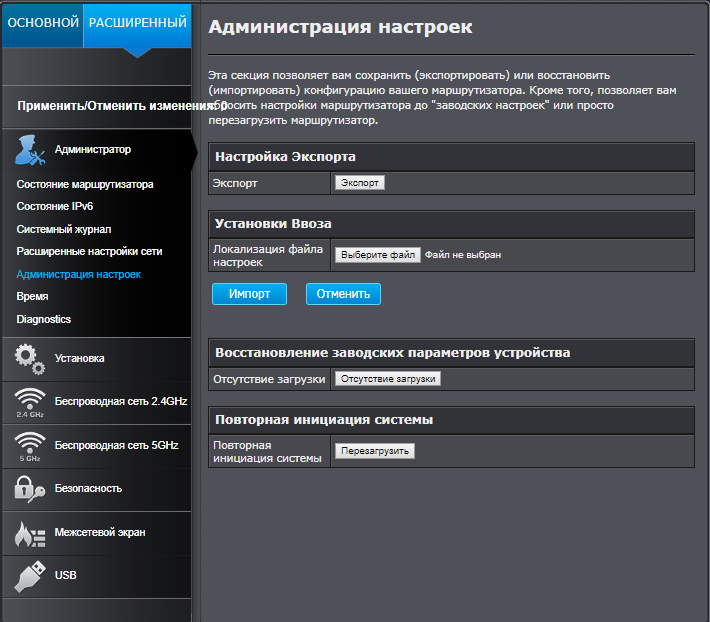Click the 5GHz Wi-Fi icon
The image size is (710, 622).
pos(29,445)
